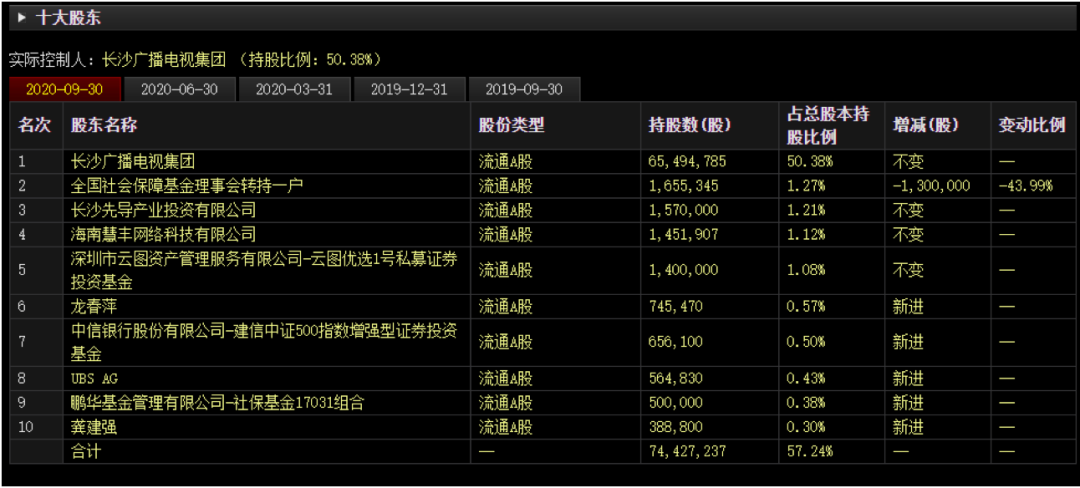Click holdings value 388,800

point(676,427)
